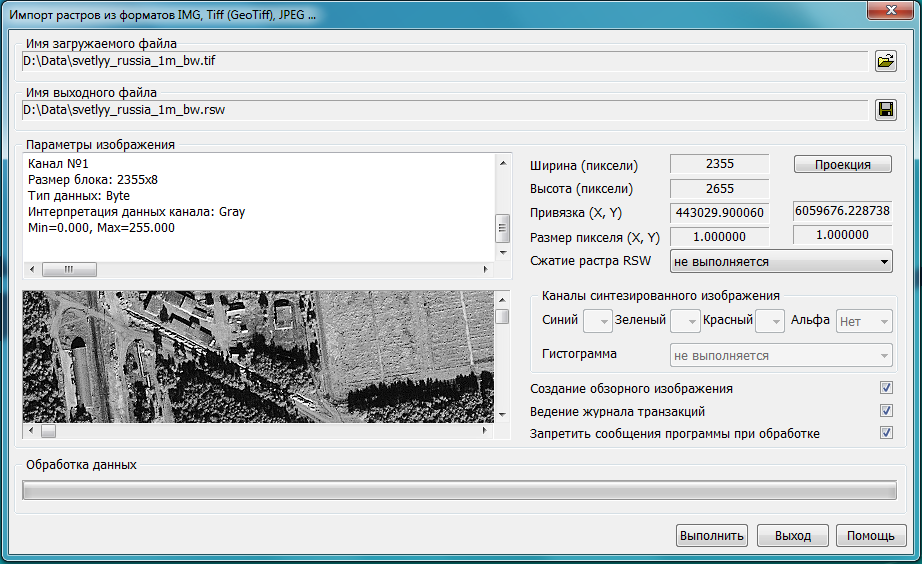Toggle the overview image creation checkbox
Image resolution: width=922 pixels, height=564 pixels.
pyautogui.click(x=885, y=388)
